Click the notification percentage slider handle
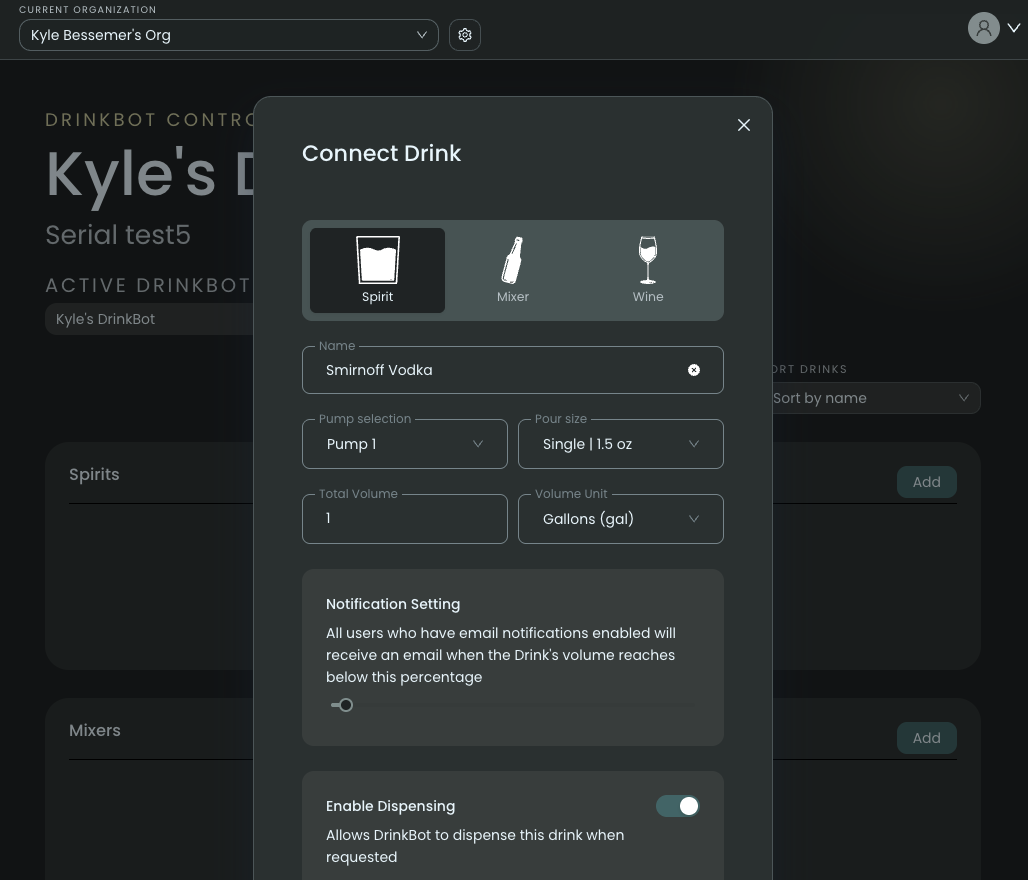This screenshot has width=1028, height=880. tap(346, 705)
